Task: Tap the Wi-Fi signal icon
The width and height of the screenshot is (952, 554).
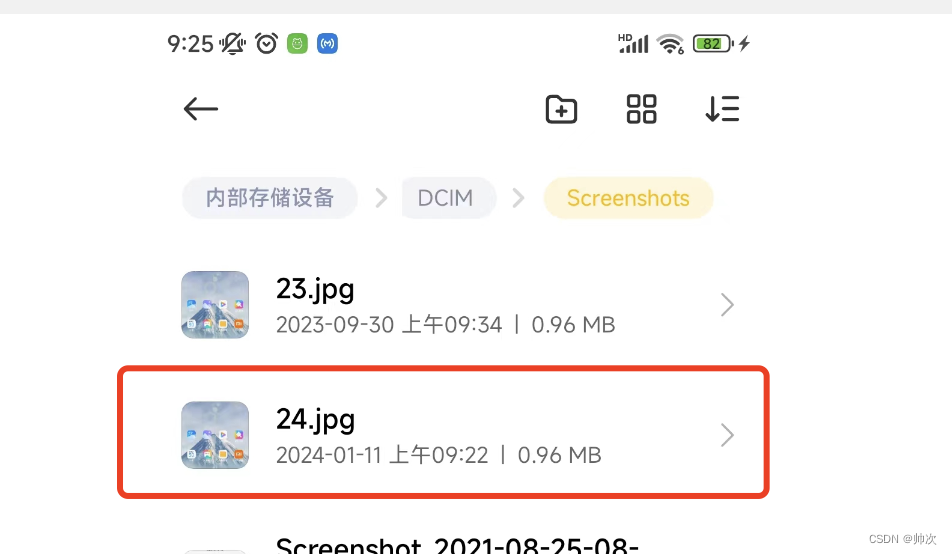Action: 671,44
